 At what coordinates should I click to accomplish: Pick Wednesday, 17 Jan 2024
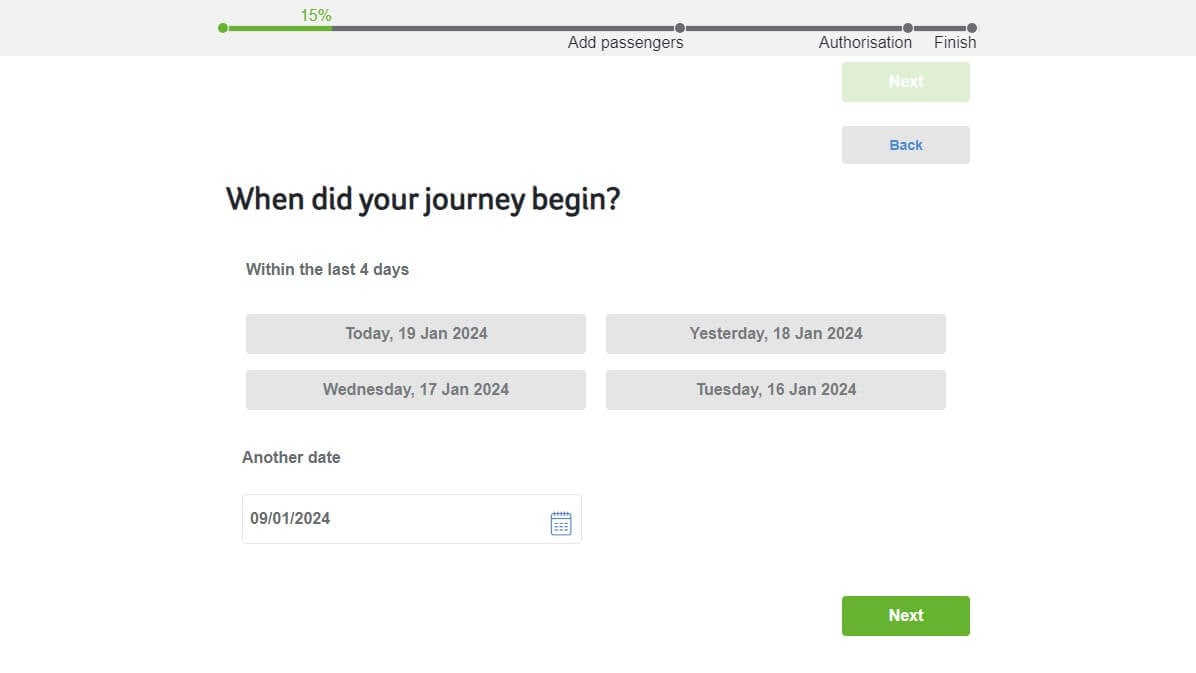pos(416,390)
